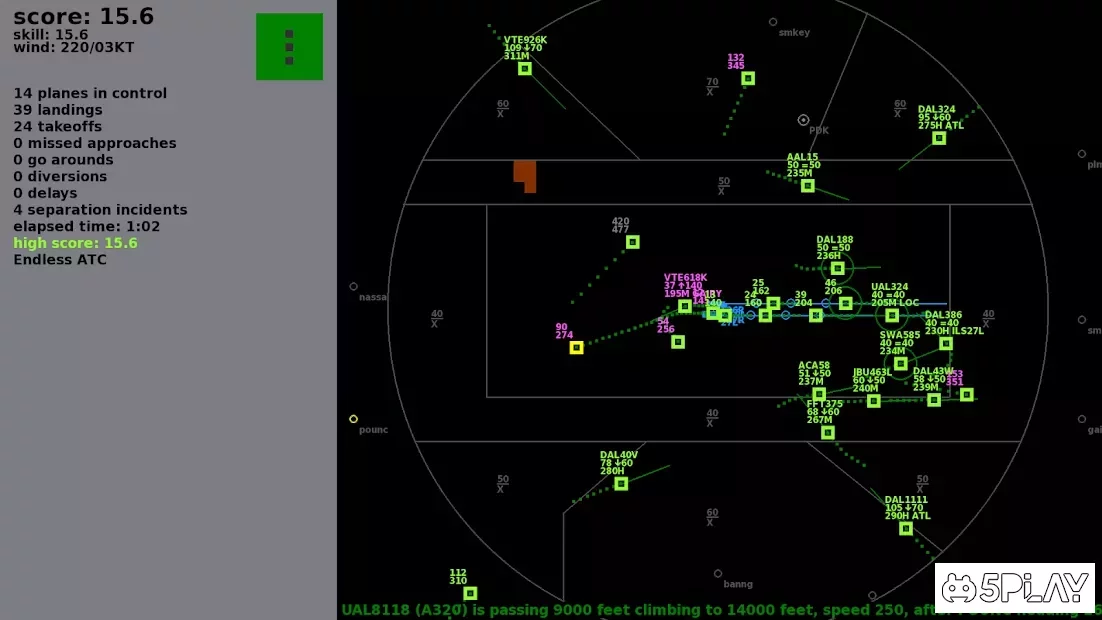Screen dimensions: 1102x620
Task: Click the pounc waypoint circle
Action: 354,419
